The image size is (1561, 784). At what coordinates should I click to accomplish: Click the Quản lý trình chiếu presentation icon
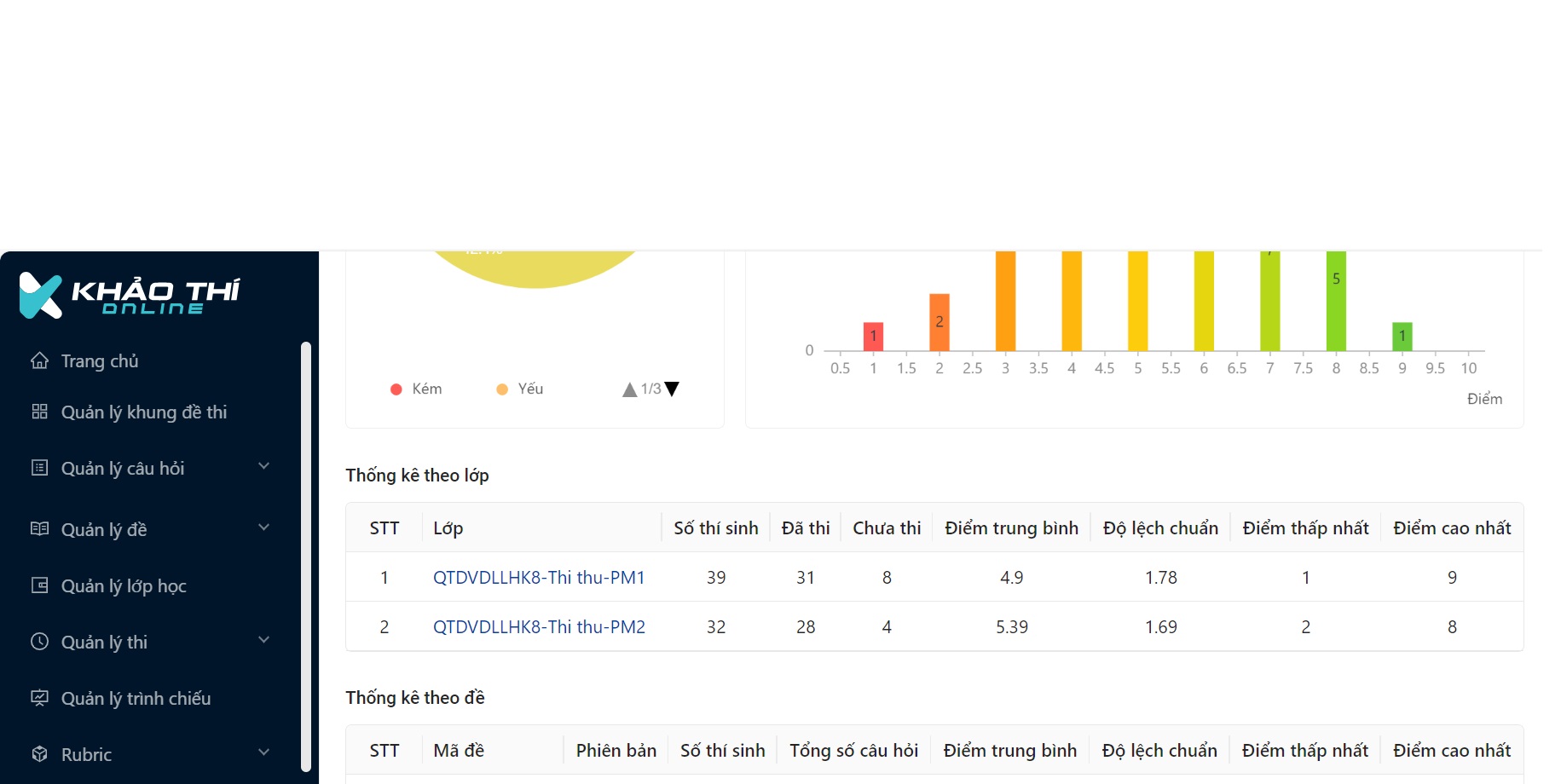click(39, 698)
